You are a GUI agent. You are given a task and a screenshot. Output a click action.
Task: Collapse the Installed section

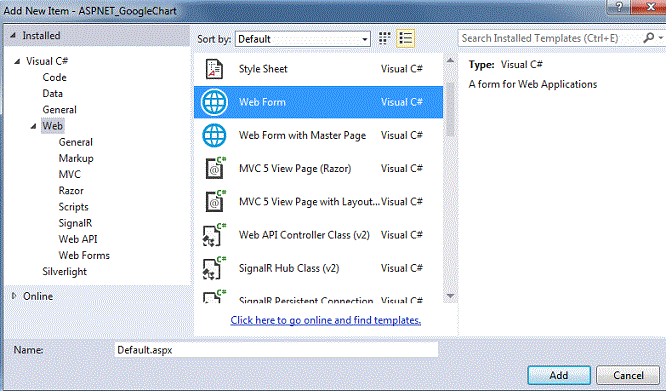click(13, 36)
